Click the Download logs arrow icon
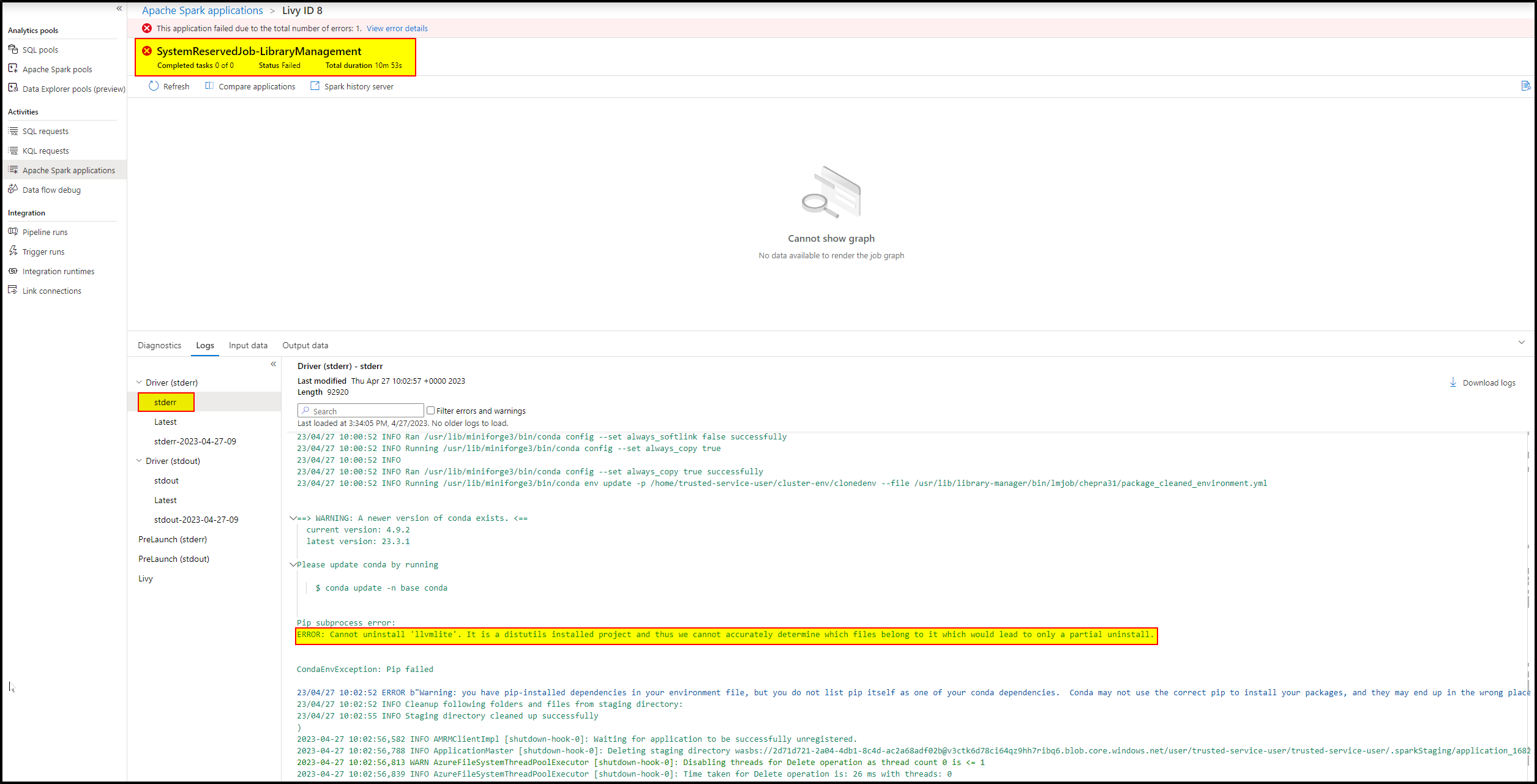This screenshot has width=1537, height=784. (1453, 383)
